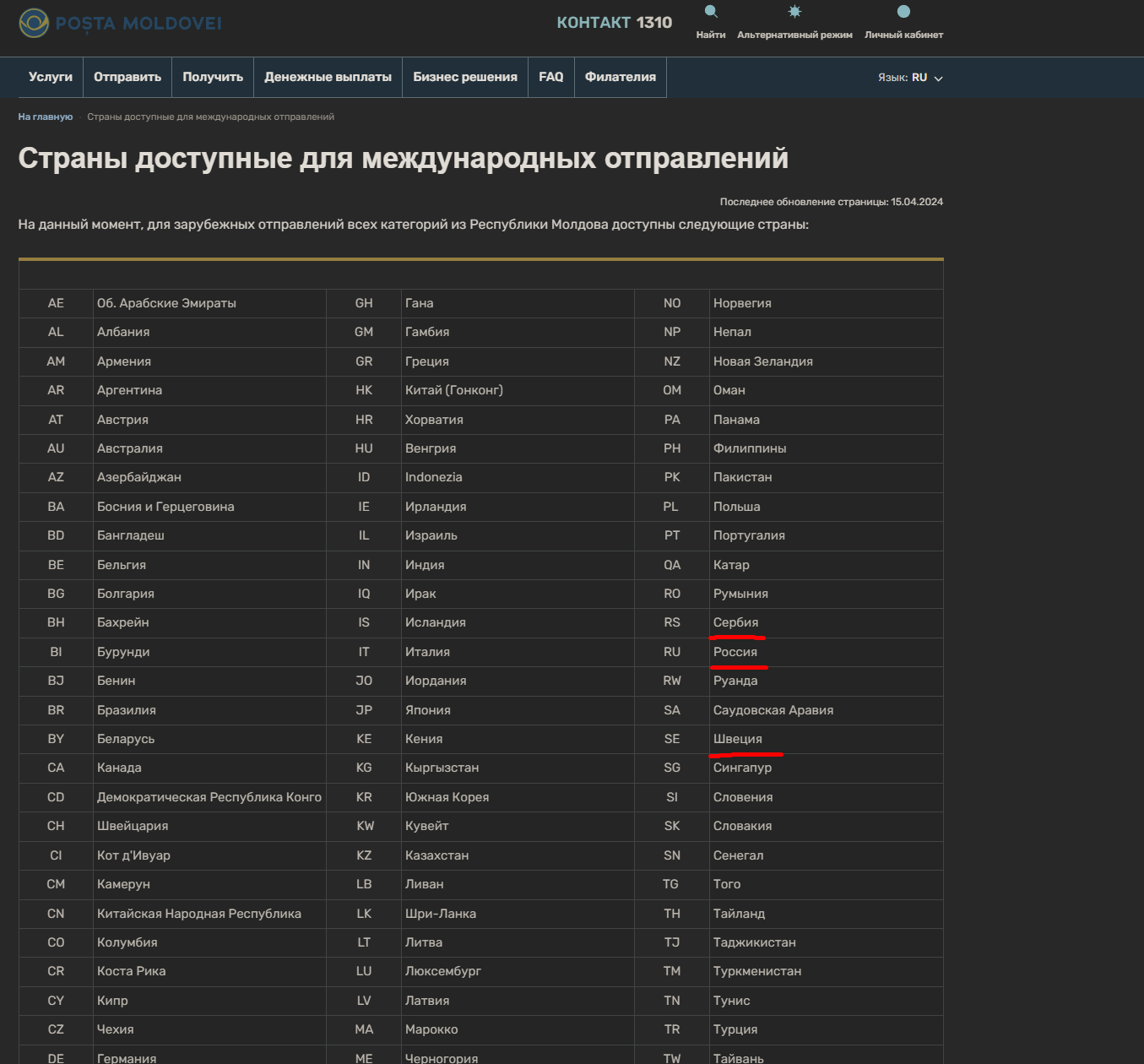Select the Филиппины cell

point(827,448)
